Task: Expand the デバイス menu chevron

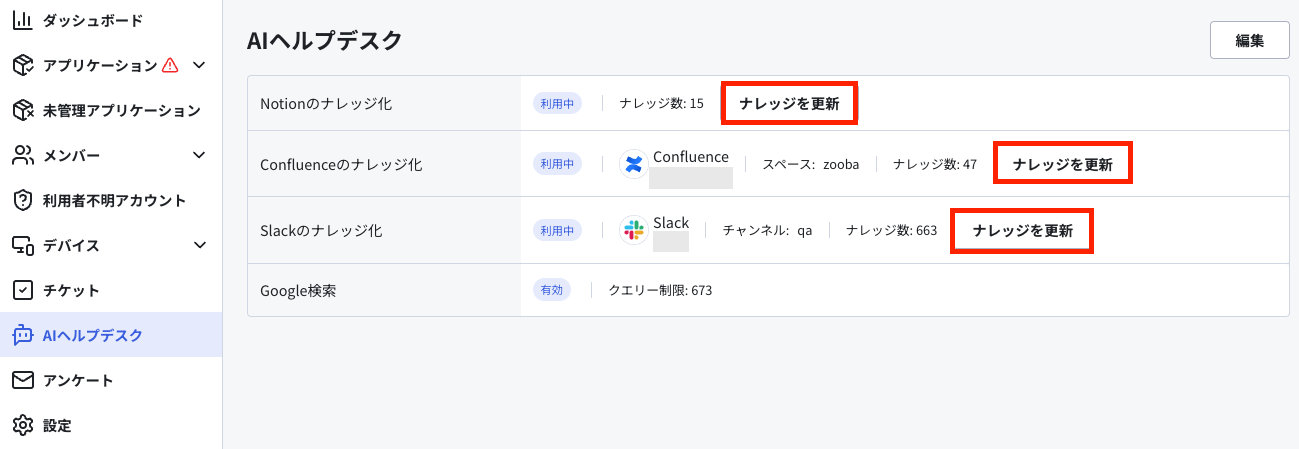Action: [199, 245]
